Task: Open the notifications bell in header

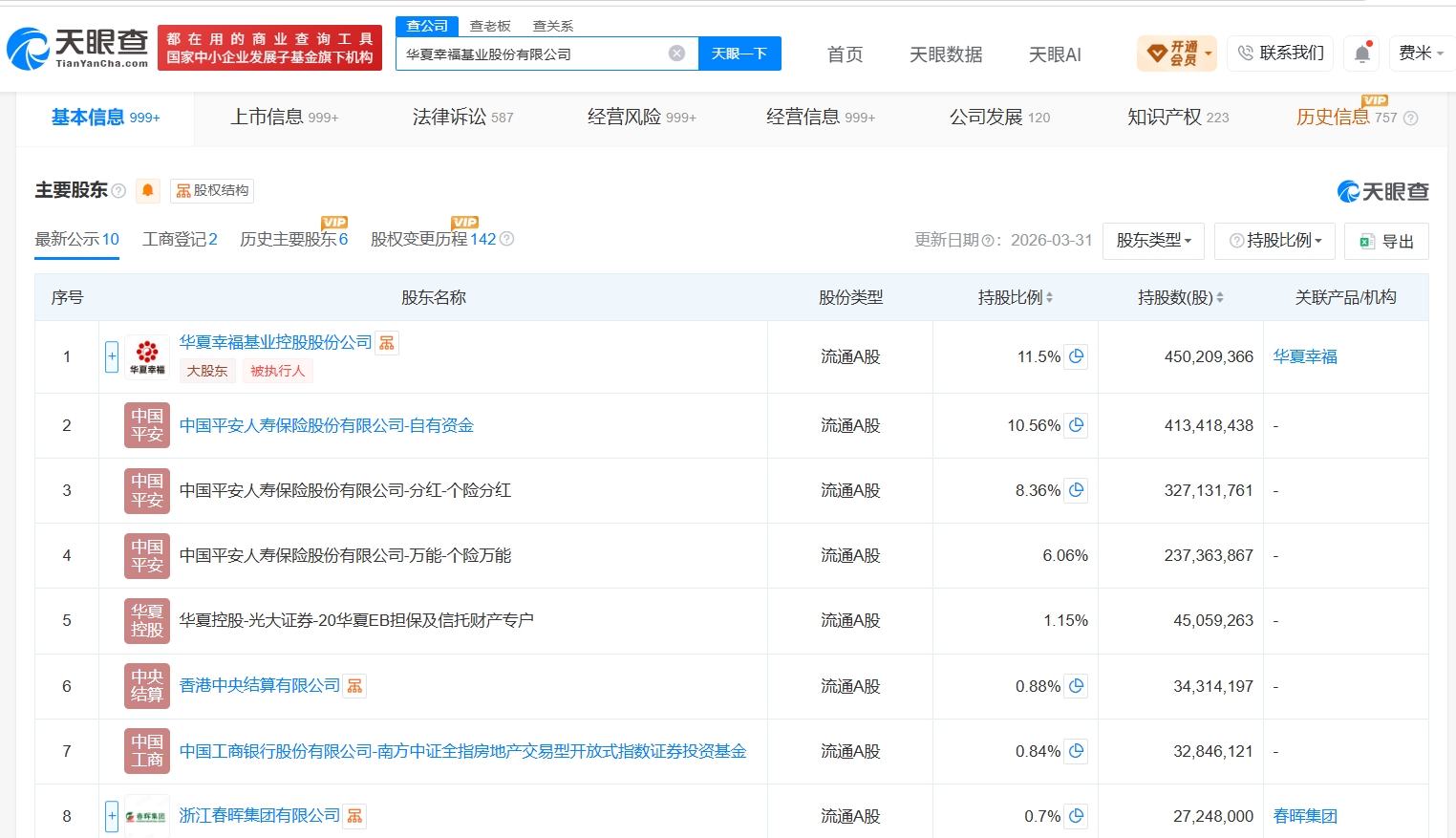Action: pos(1362,54)
